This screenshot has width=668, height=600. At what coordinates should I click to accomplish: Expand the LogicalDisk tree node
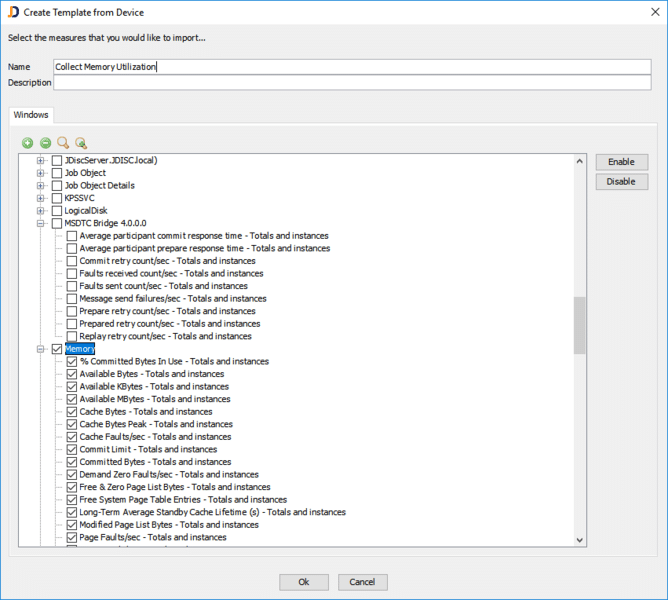click(x=41, y=210)
